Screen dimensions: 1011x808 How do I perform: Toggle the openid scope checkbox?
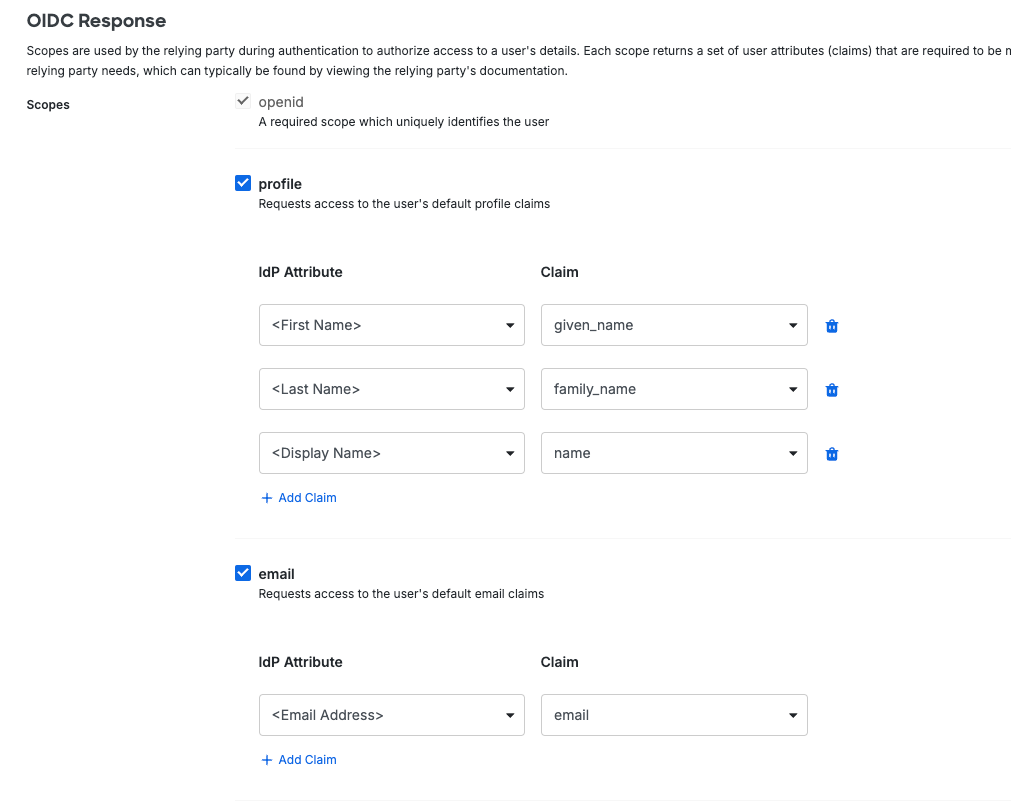242,102
